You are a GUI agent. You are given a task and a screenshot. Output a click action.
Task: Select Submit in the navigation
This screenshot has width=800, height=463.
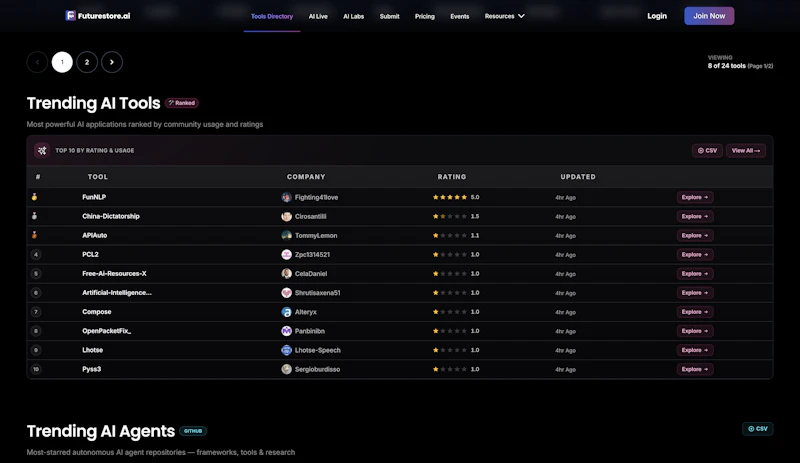[389, 16]
